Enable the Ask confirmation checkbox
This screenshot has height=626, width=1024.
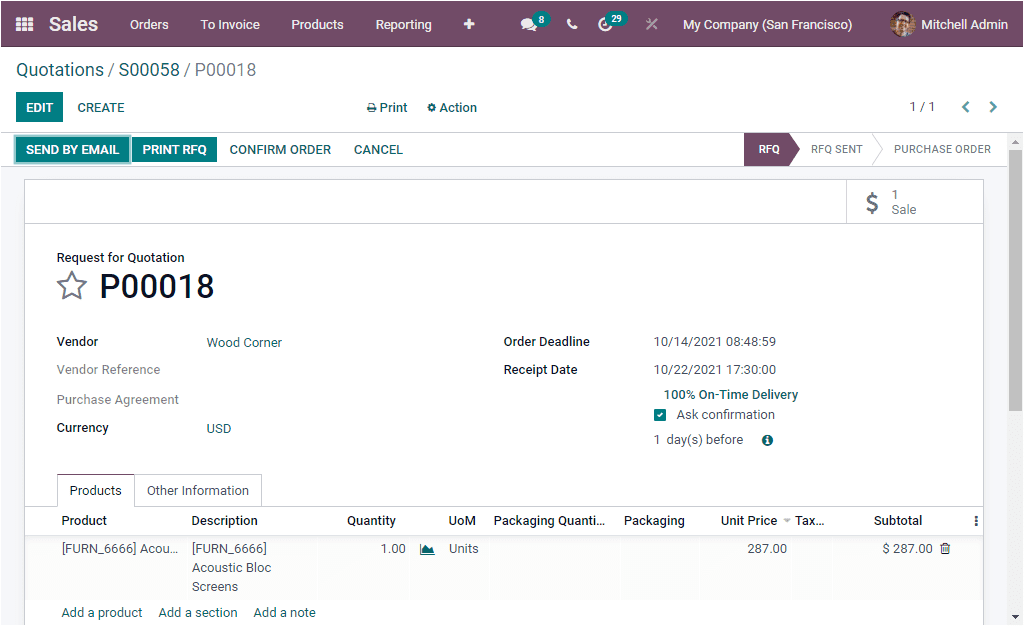point(659,414)
